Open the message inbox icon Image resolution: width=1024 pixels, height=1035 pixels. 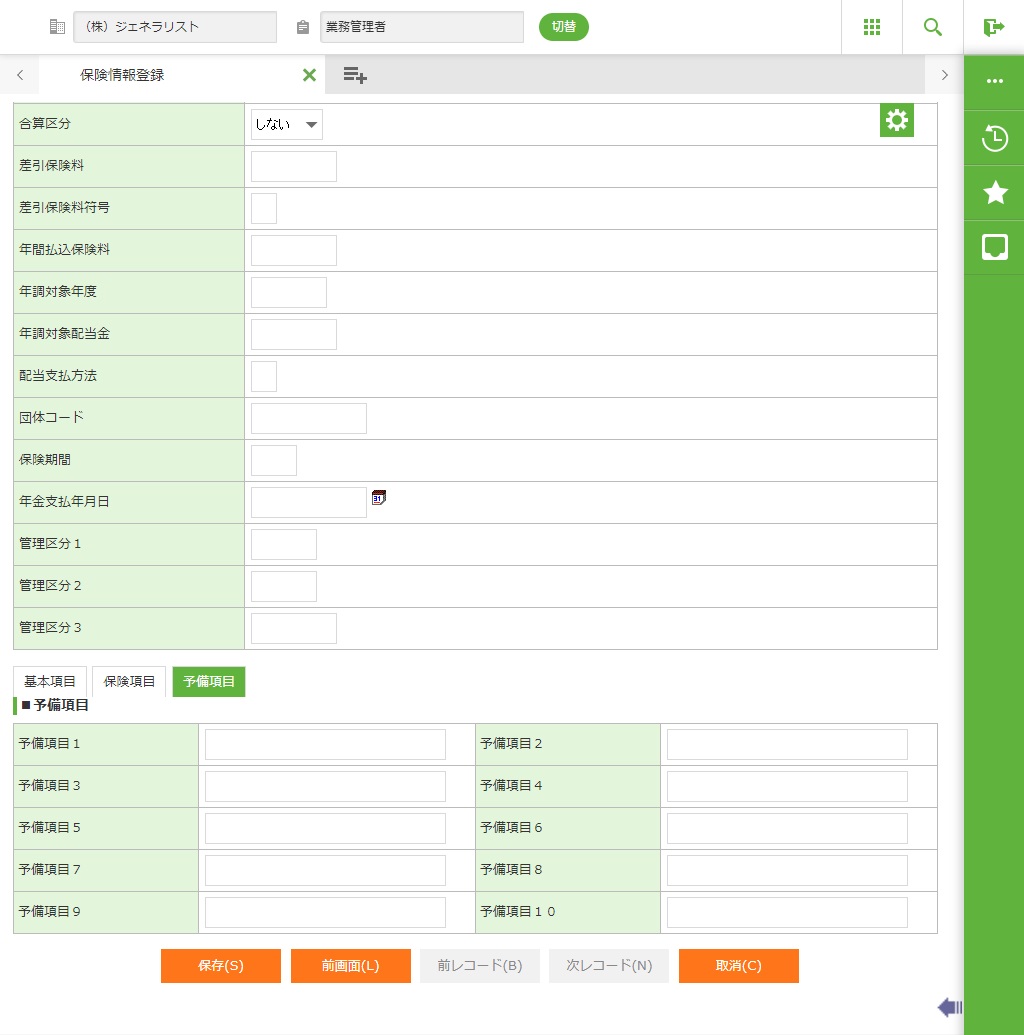pyautogui.click(x=994, y=247)
